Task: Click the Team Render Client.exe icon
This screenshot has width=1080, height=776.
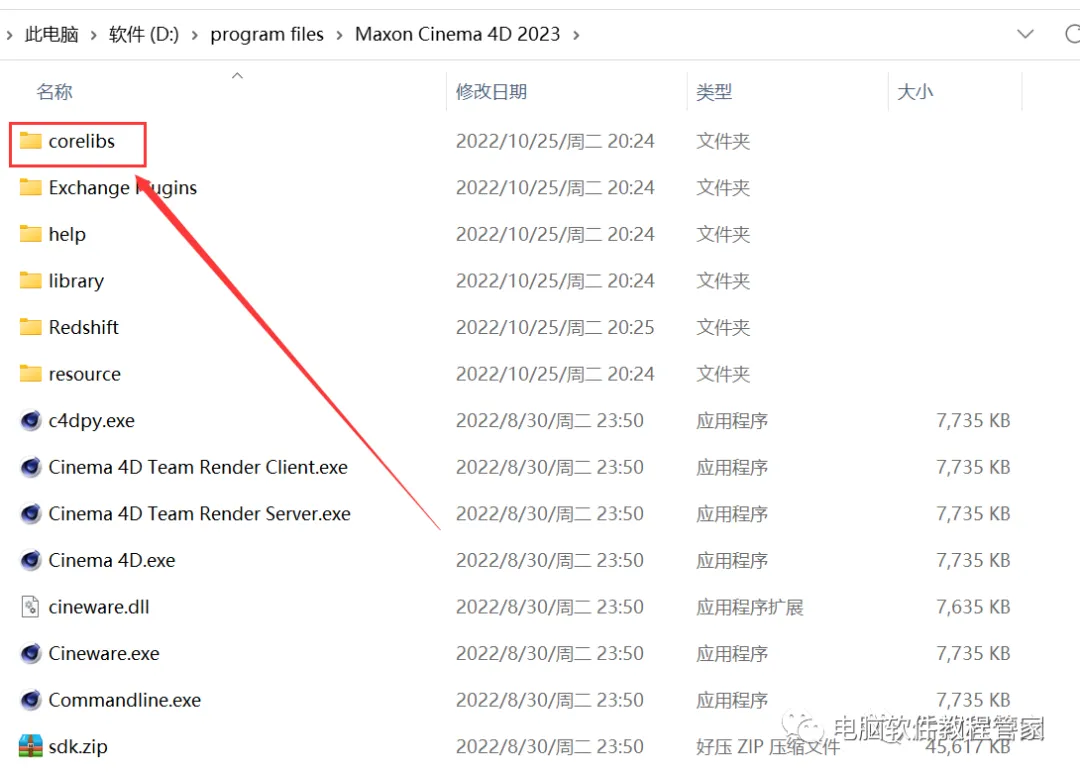Action: pos(30,467)
